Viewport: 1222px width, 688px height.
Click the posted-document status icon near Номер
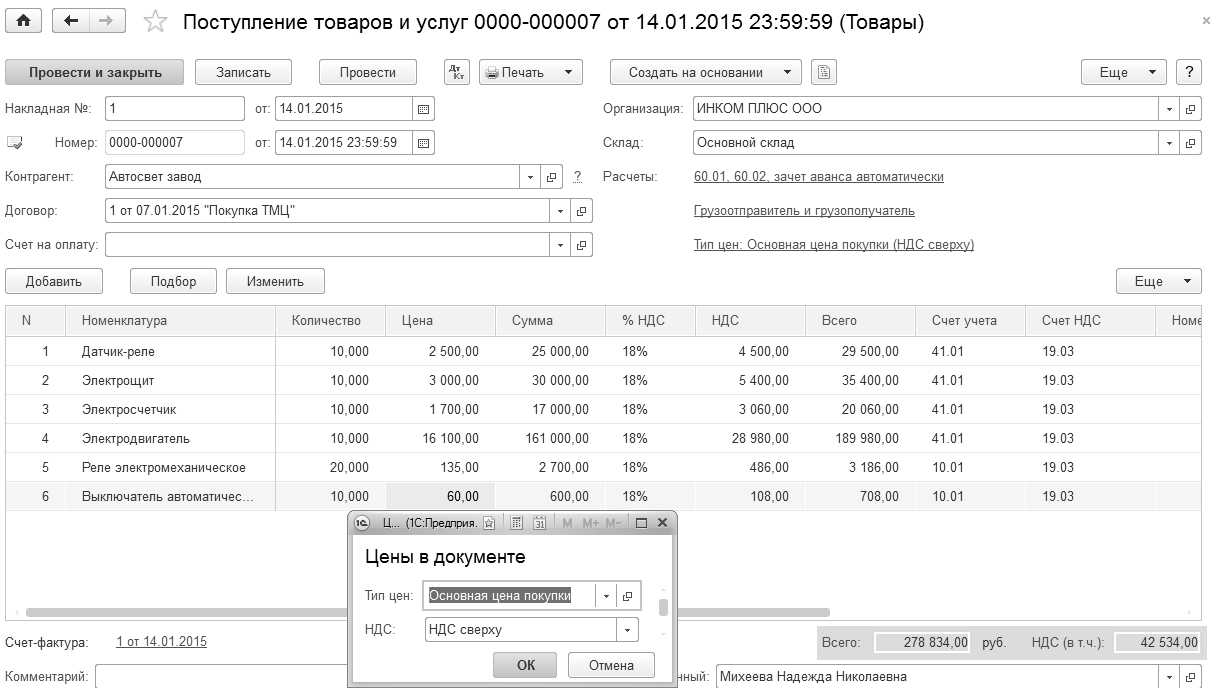point(14,142)
